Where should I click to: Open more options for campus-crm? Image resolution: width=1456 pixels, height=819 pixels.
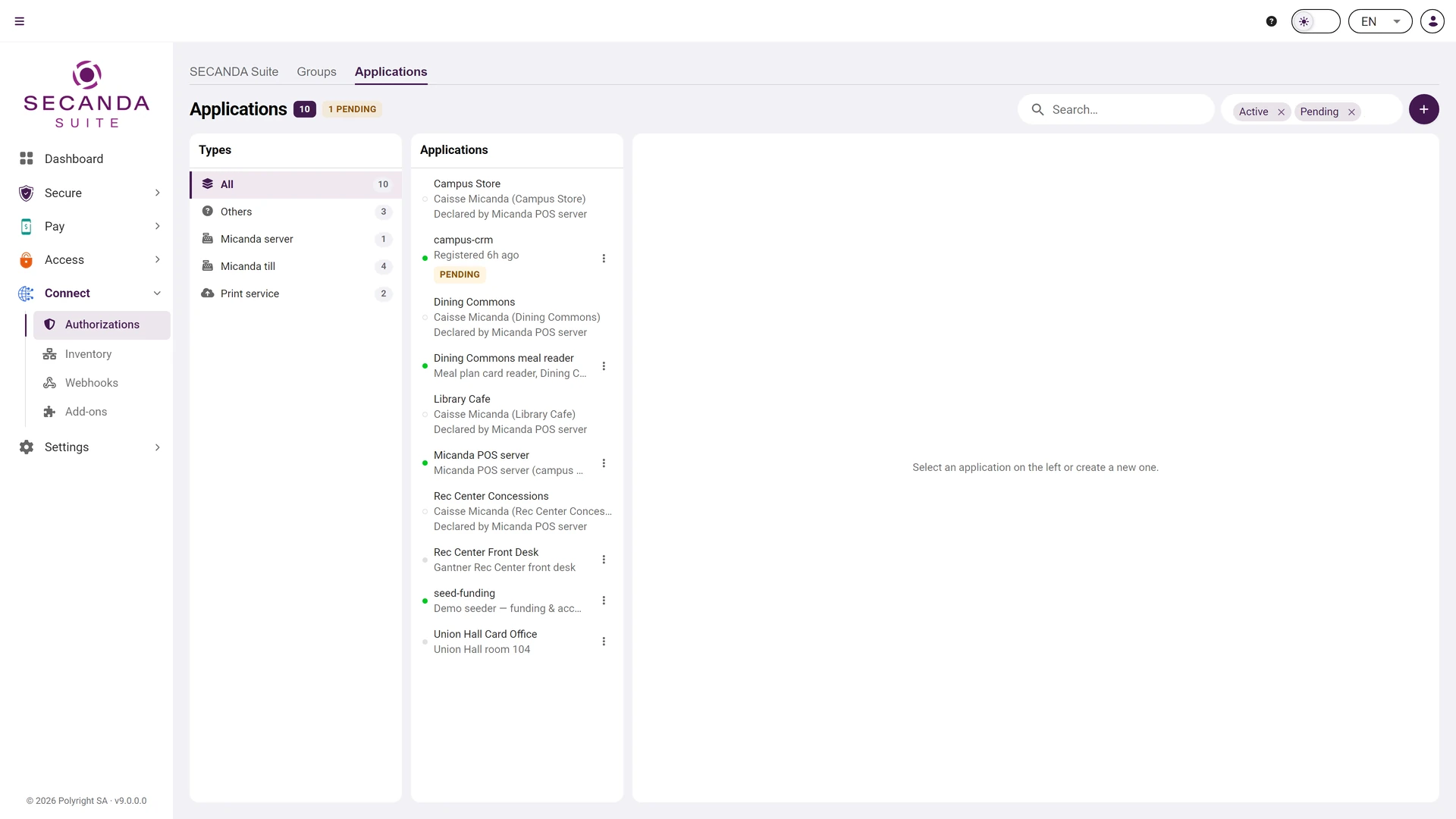604,259
